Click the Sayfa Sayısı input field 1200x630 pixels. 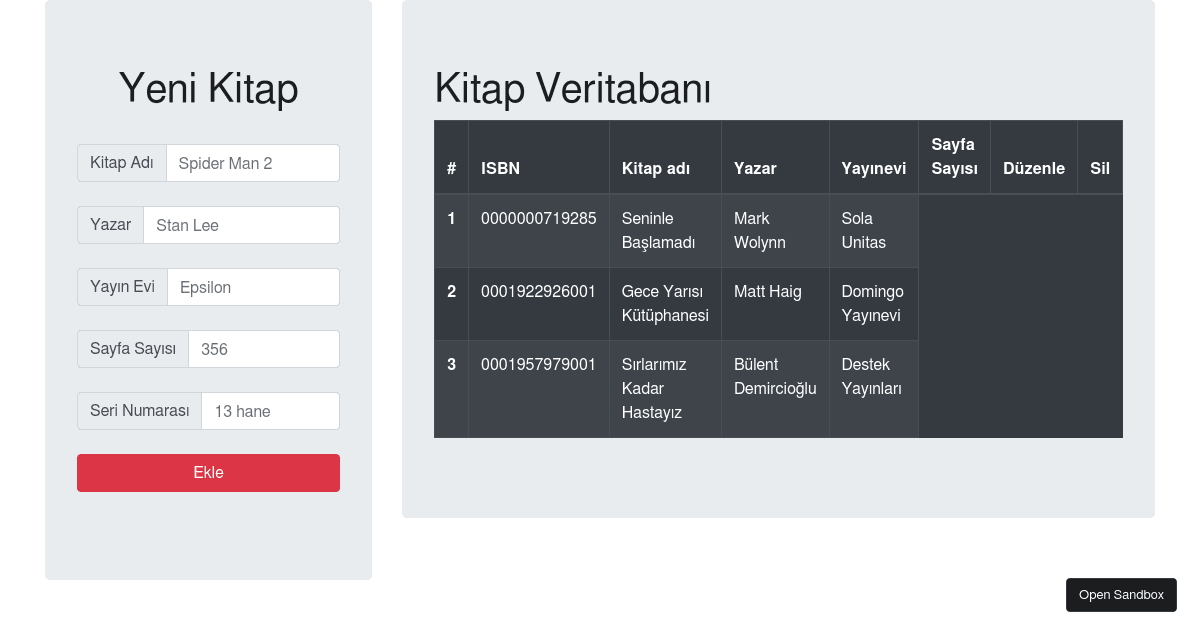click(x=263, y=349)
